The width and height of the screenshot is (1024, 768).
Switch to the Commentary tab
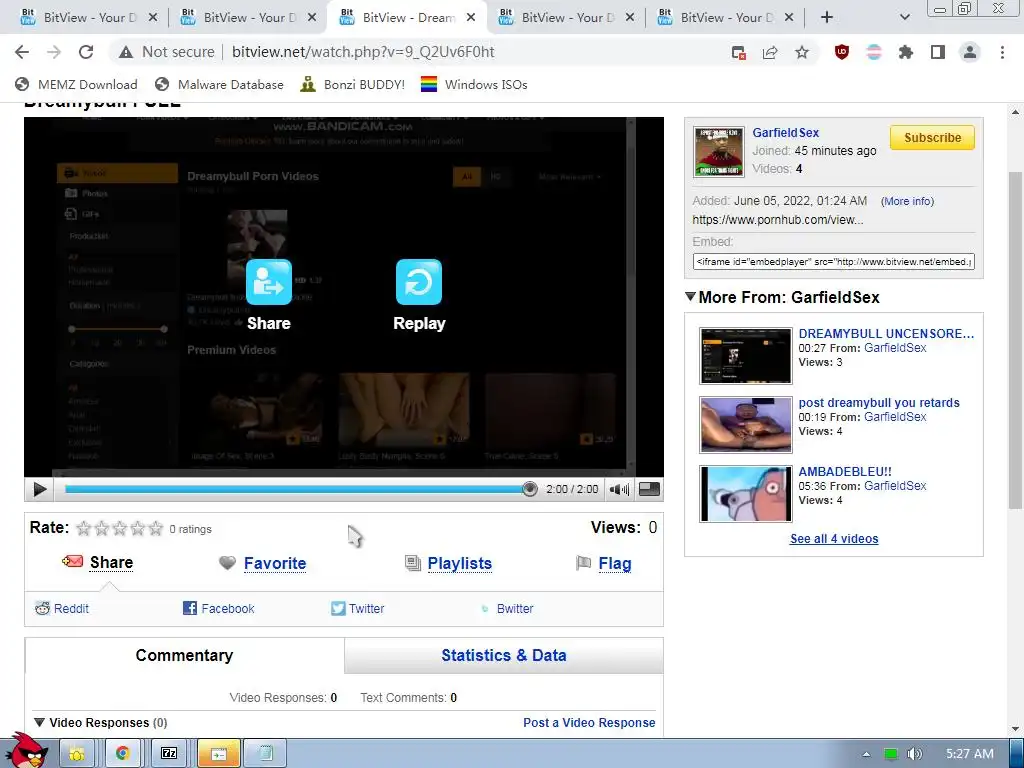coord(184,655)
